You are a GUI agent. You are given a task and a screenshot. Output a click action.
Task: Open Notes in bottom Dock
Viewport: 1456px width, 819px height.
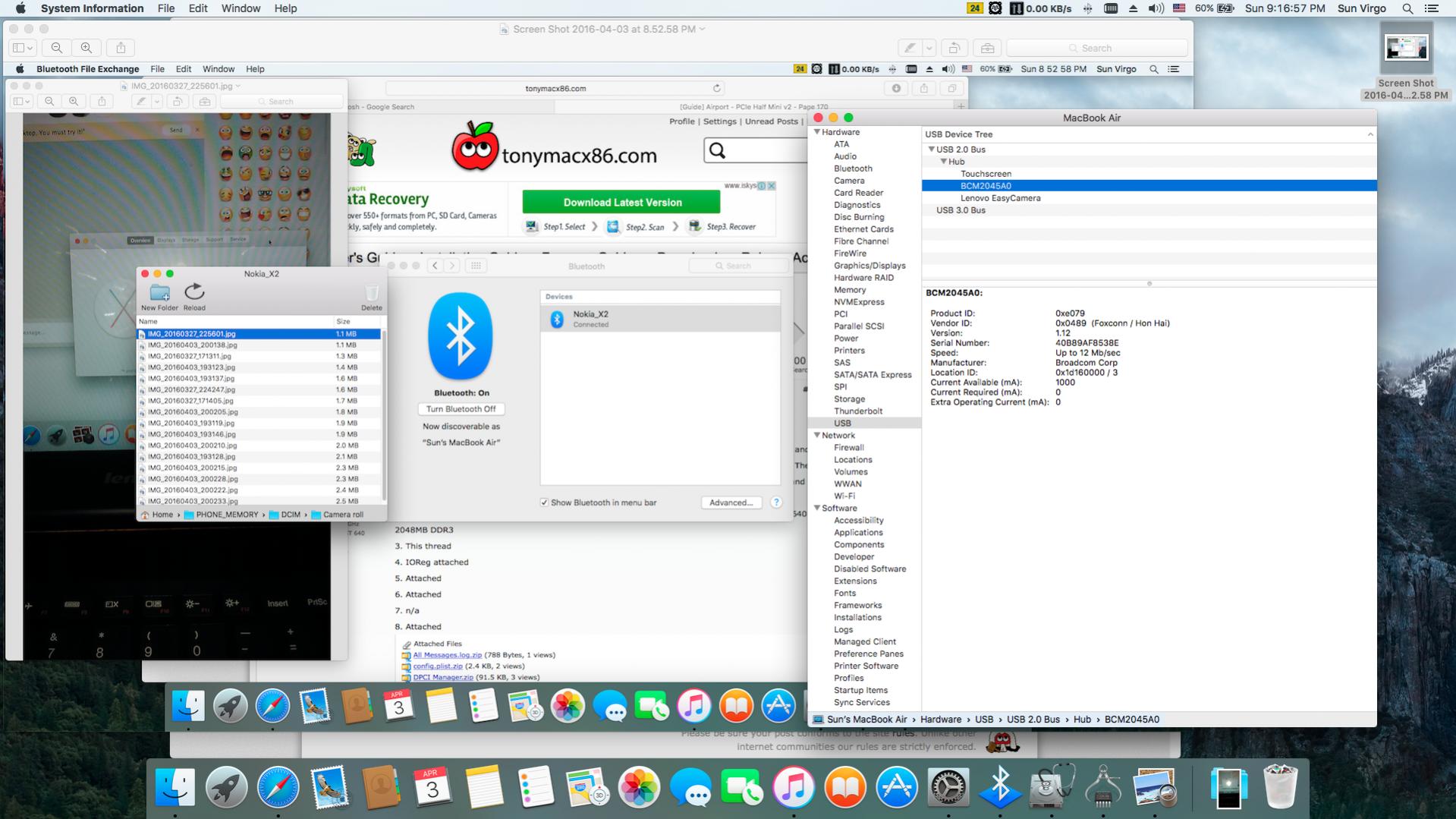point(484,787)
